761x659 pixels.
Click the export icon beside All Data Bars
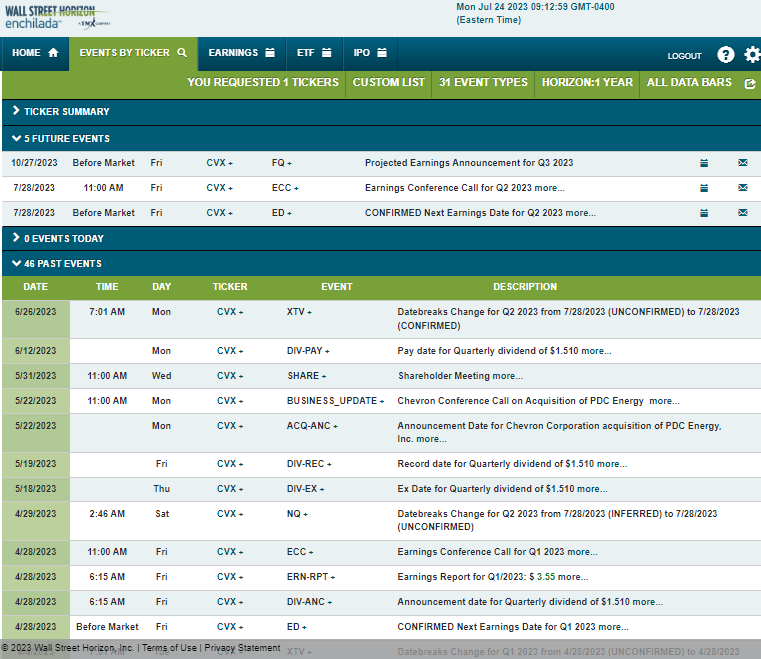pos(750,83)
